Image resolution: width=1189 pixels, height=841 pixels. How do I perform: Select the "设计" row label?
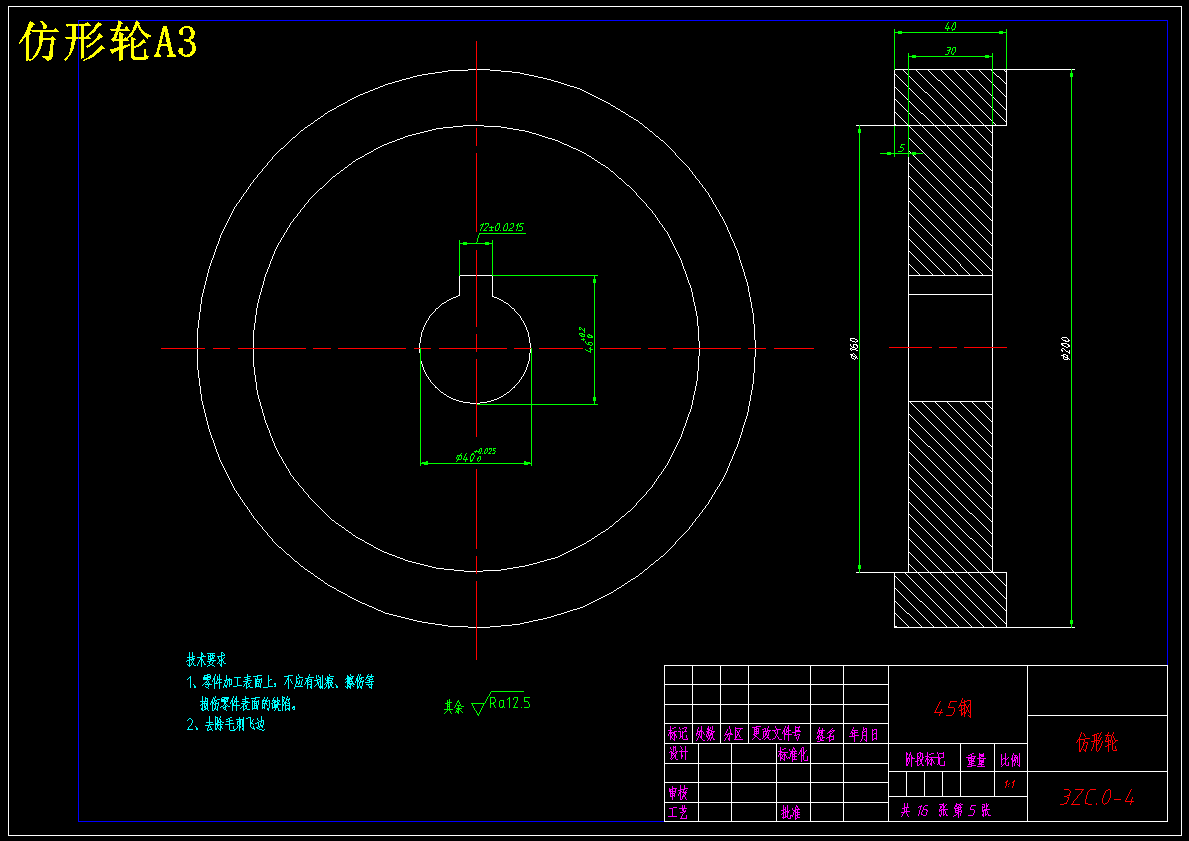(678, 753)
